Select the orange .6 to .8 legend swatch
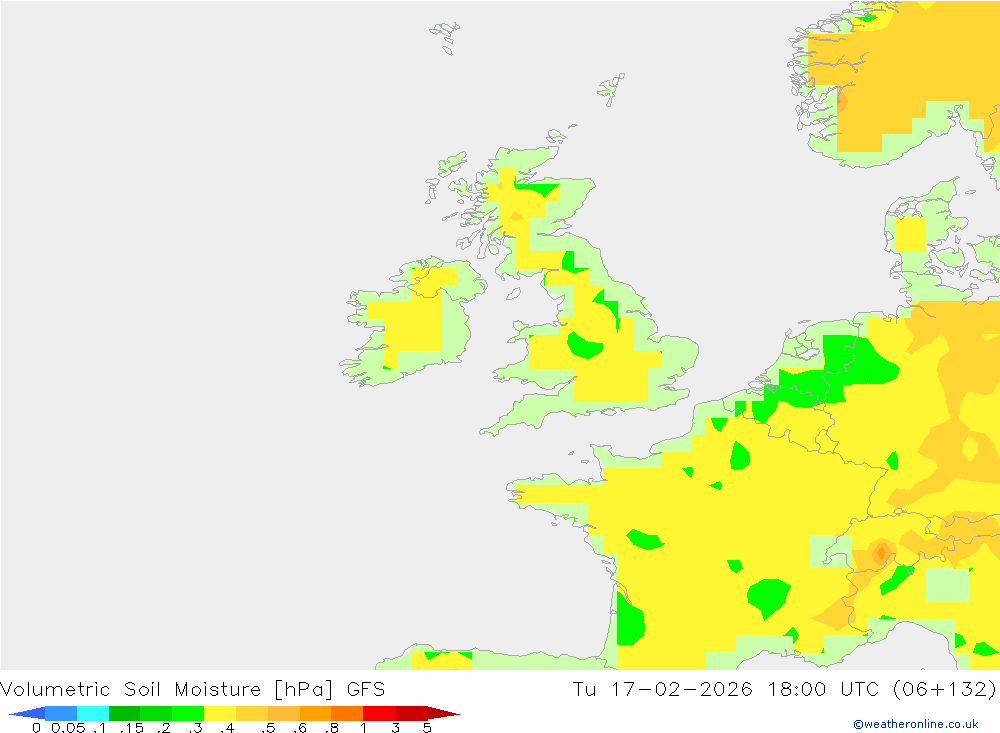The height and width of the screenshot is (733, 1000). point(315,713)
